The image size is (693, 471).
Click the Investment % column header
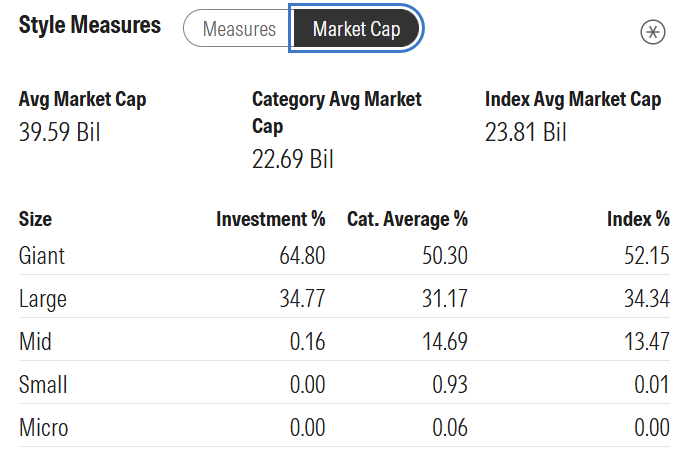click(270, 219)
